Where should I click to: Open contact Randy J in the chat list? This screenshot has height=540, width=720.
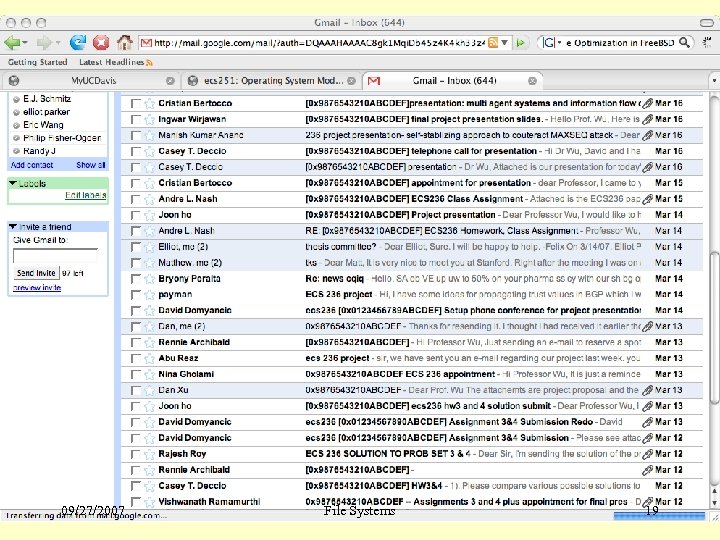click(39, 151)
